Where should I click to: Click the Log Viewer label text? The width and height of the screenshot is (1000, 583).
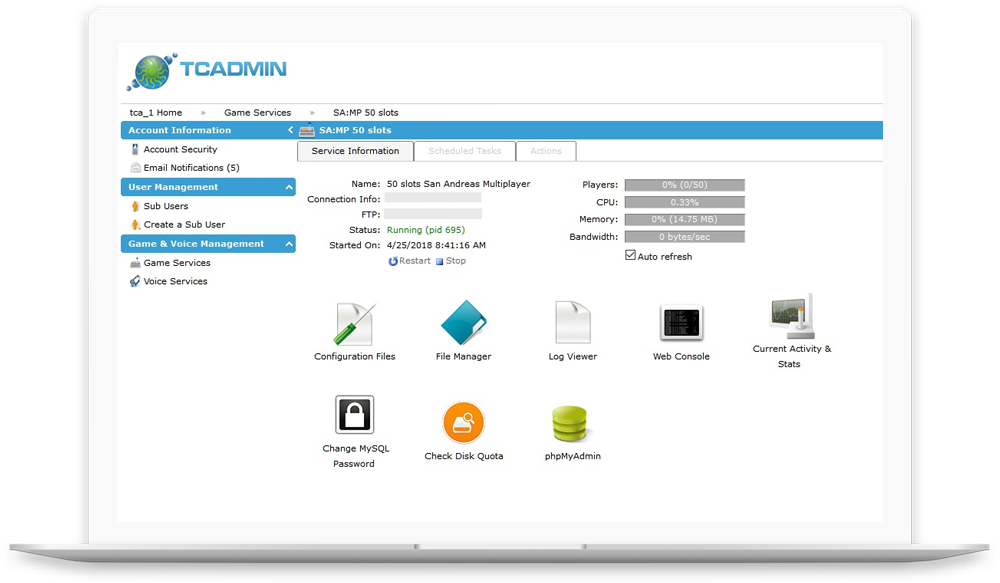pos(573,357)
